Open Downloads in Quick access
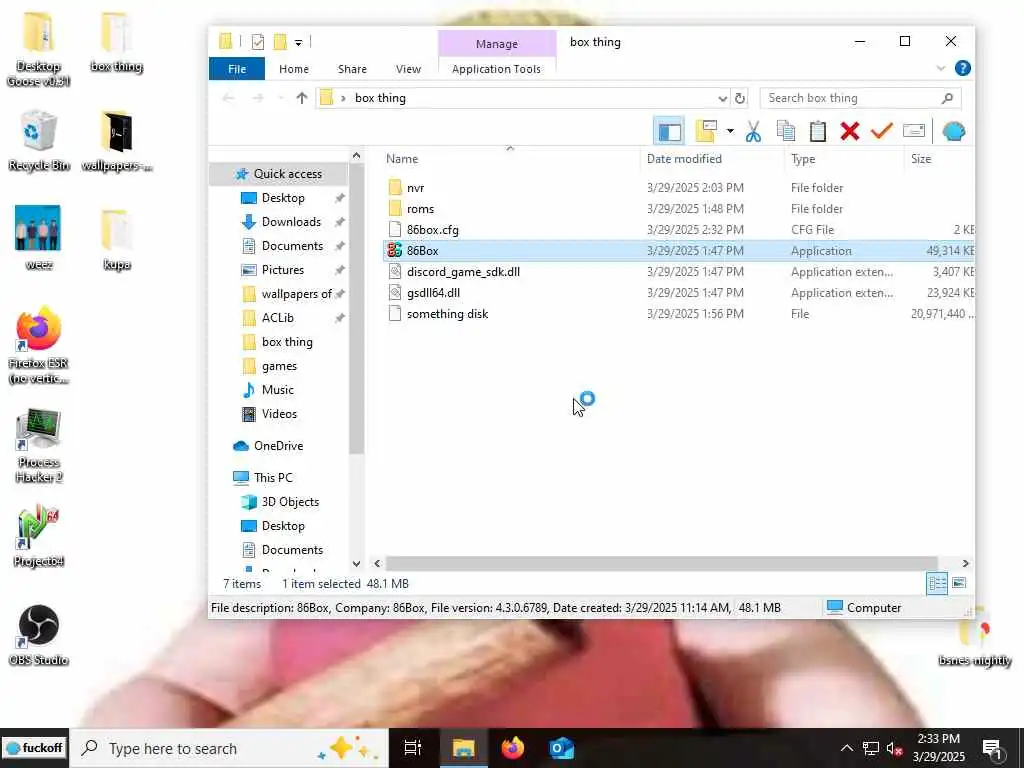 tap(291, 222)
